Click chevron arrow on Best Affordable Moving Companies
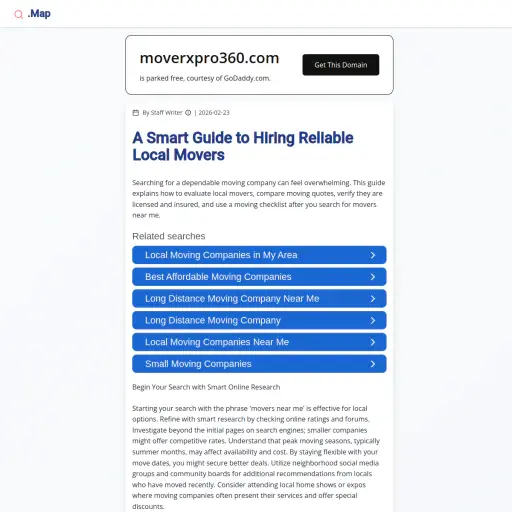 (x=373, y=277)
